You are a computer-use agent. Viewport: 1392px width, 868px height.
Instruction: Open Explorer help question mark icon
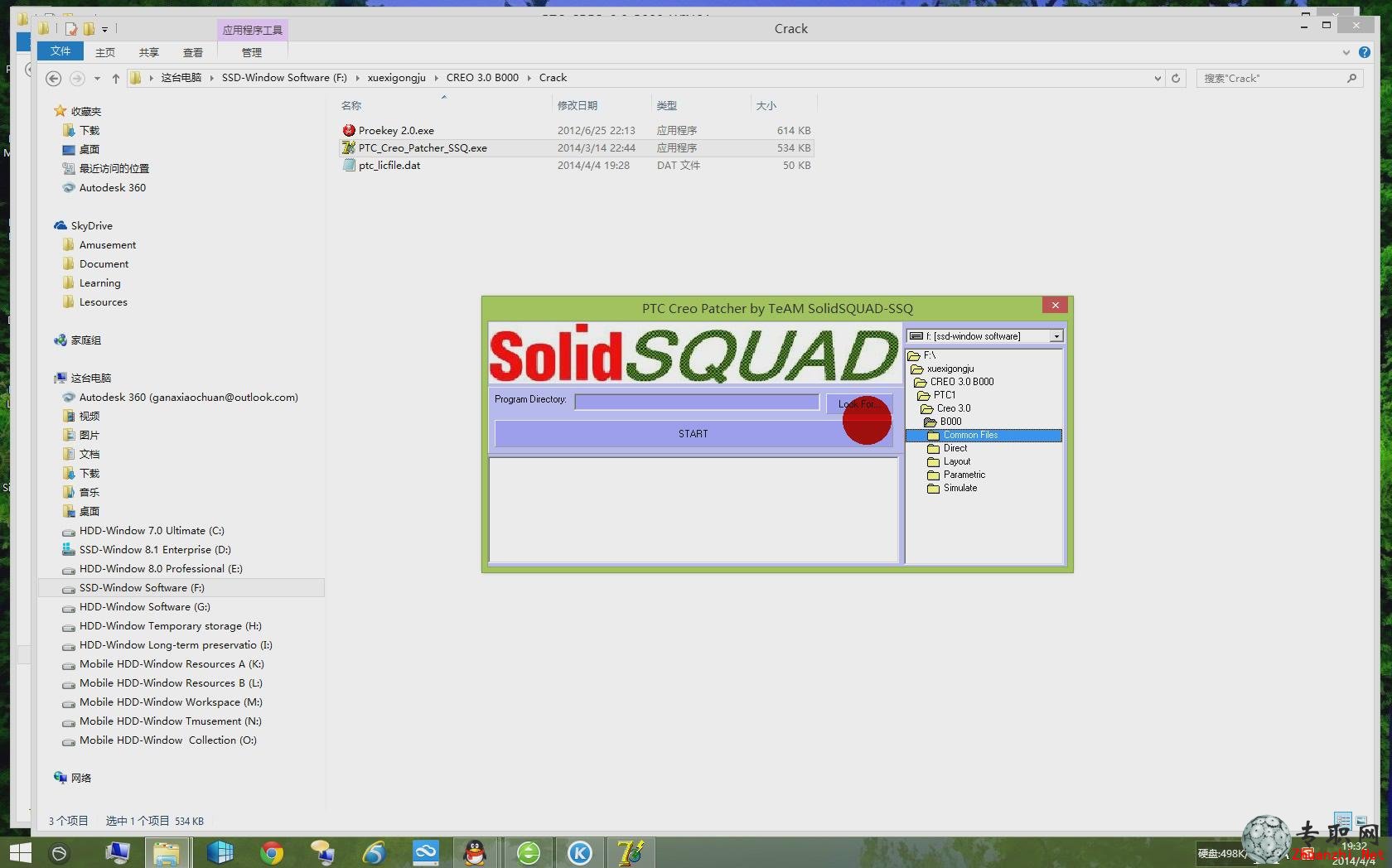1364,52
